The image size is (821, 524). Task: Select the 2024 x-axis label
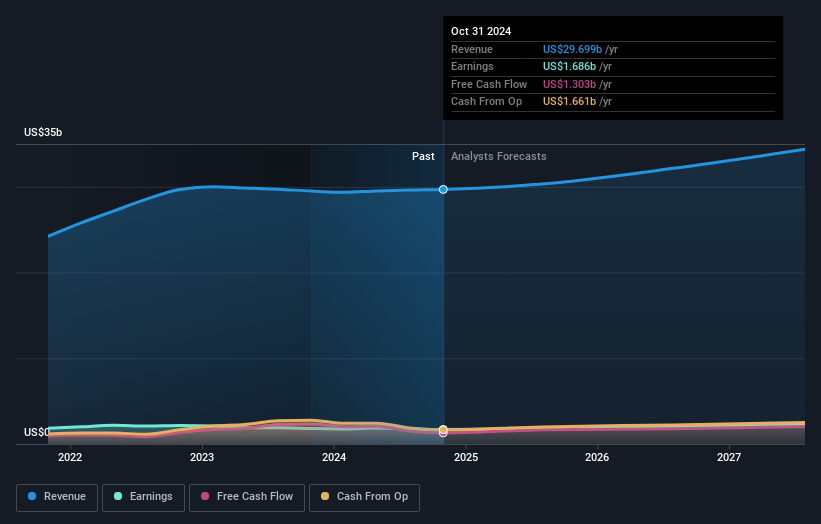(334, 457)
